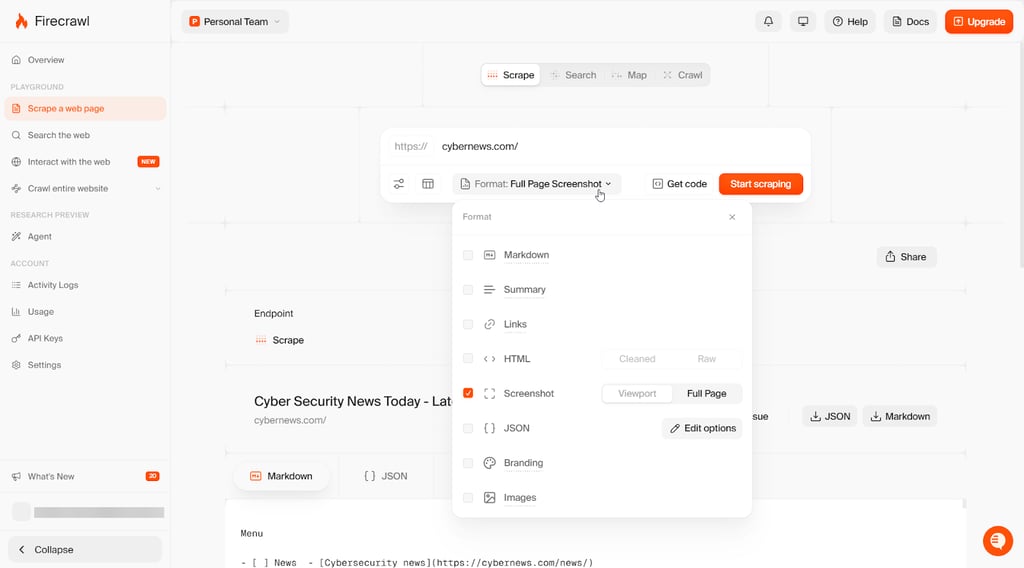This screenshot has height=568, width=1024.
Task: Click the Cyber Security News Today title
Action: point(353,402)
